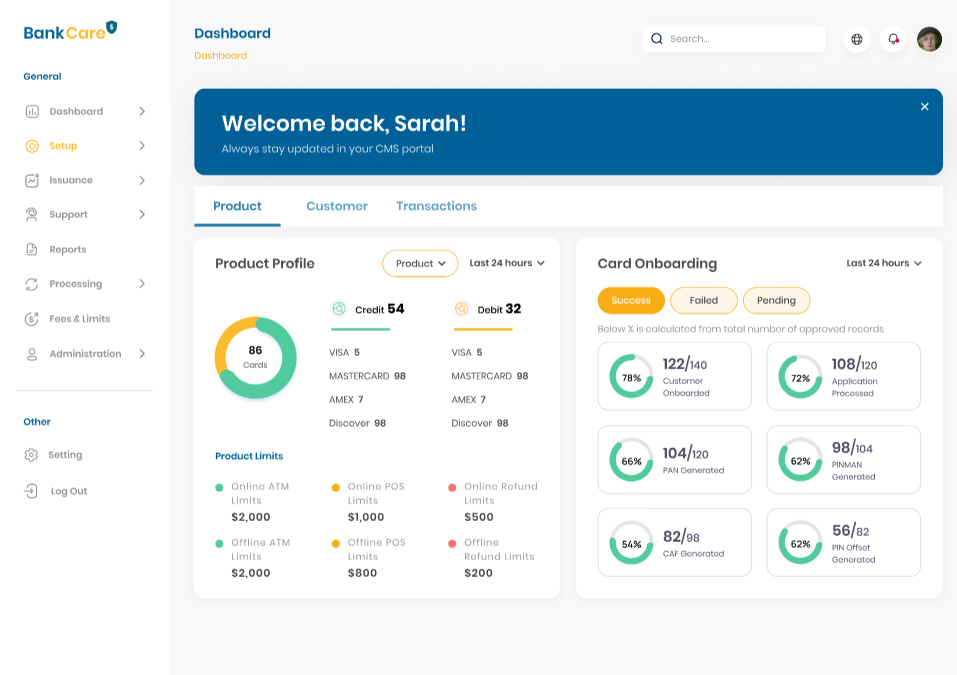
Task: Click the Support headset icon
Action: coord(32,215)
